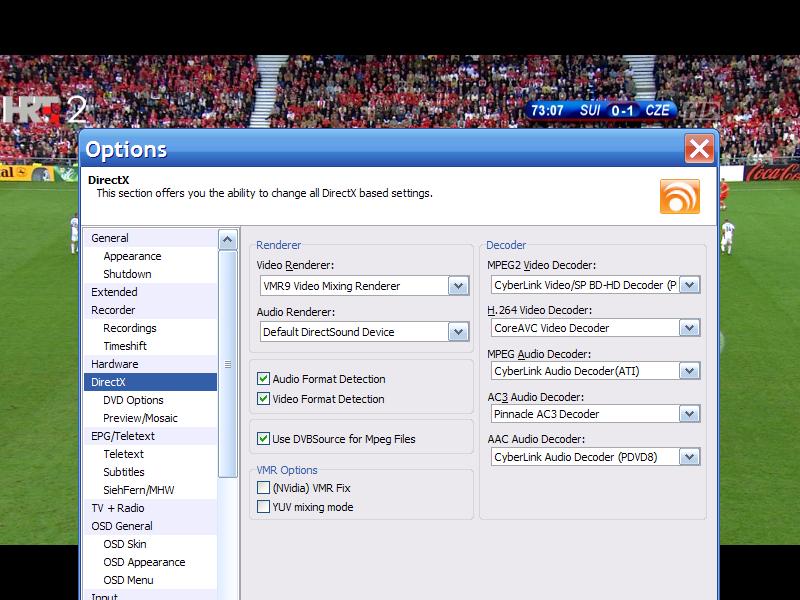Viewport: 800px width, 600px height.
Task: Select the Hardware category
Action: 151,364
